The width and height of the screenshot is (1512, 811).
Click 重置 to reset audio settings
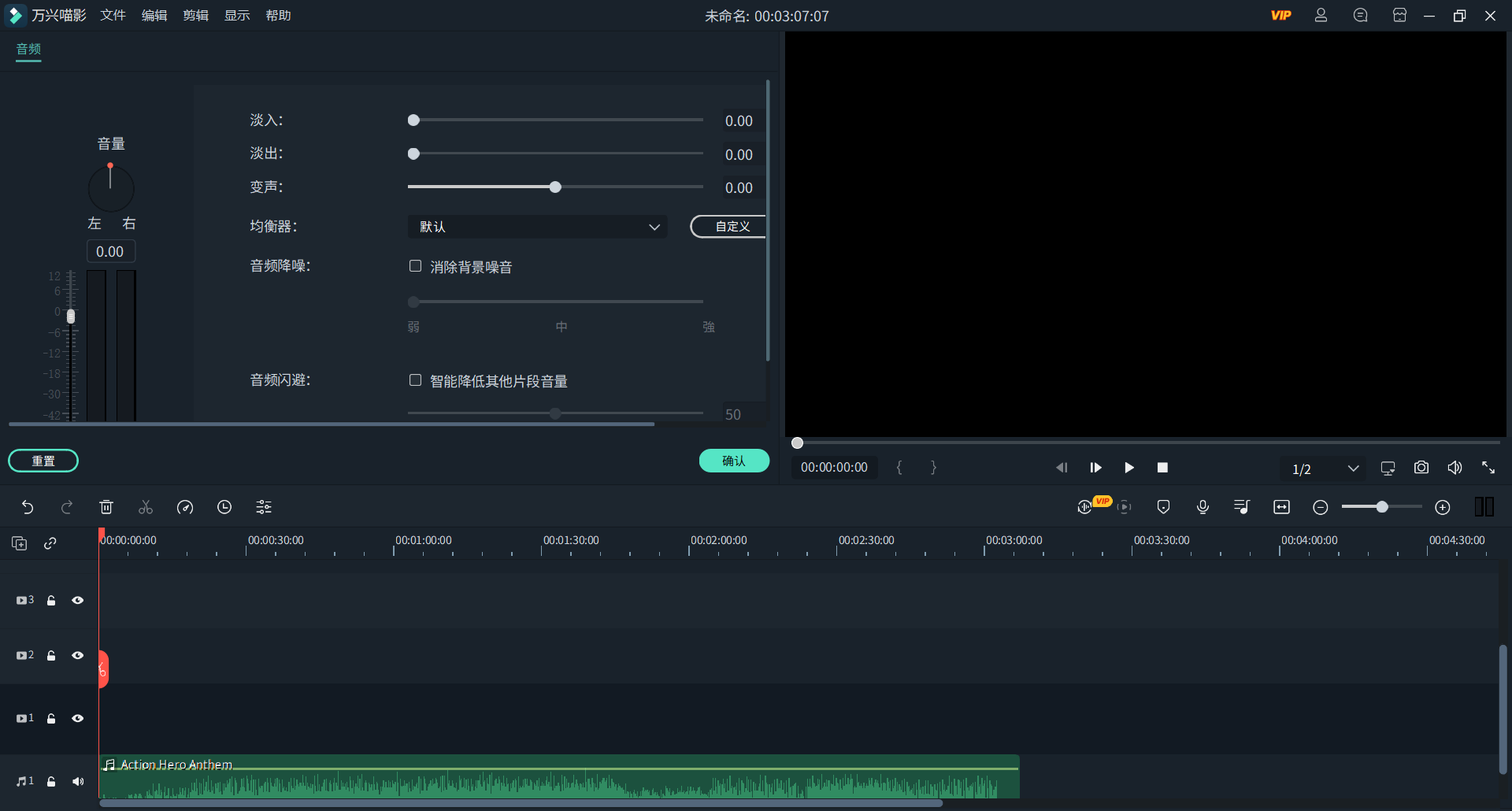[x=43, y=461]
